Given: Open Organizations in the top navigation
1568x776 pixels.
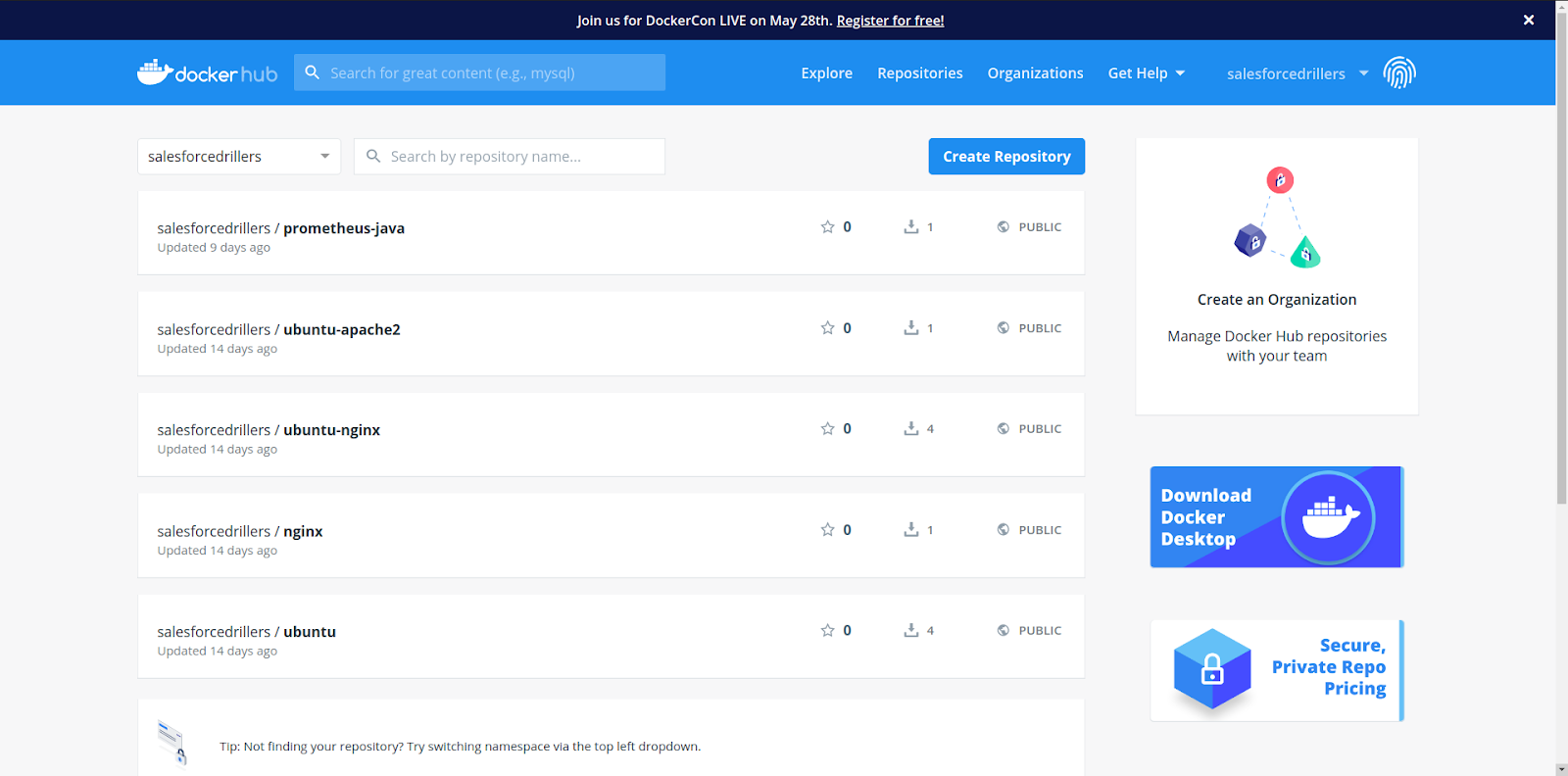Looking at the screenshot, I should coord(1035,73).
